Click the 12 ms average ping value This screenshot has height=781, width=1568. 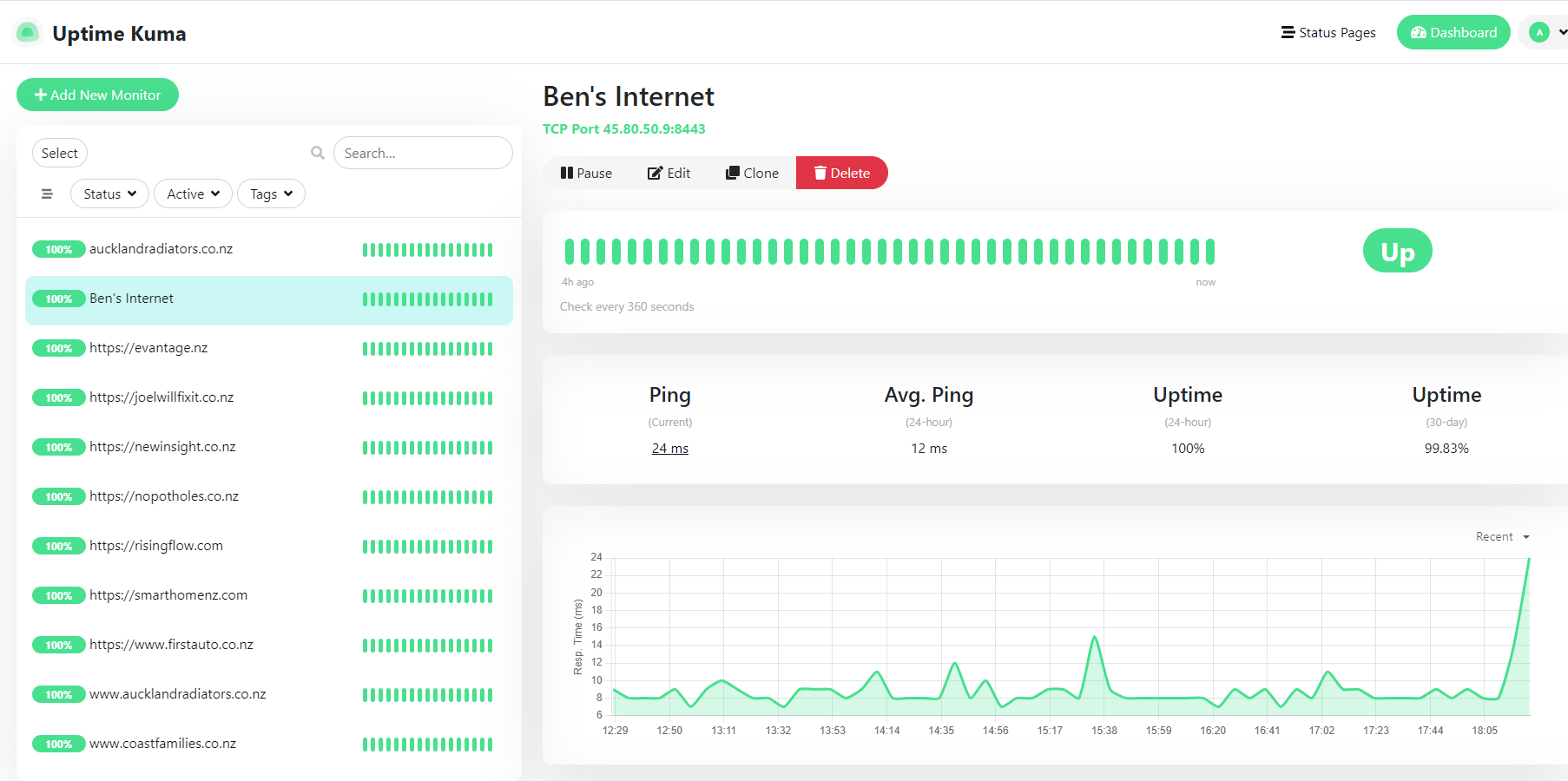(929, 449)
